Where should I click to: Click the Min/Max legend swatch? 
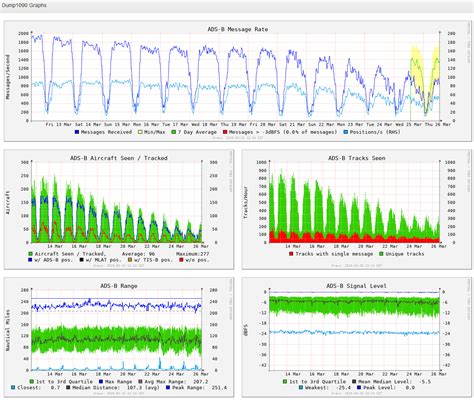coord(140,132)
